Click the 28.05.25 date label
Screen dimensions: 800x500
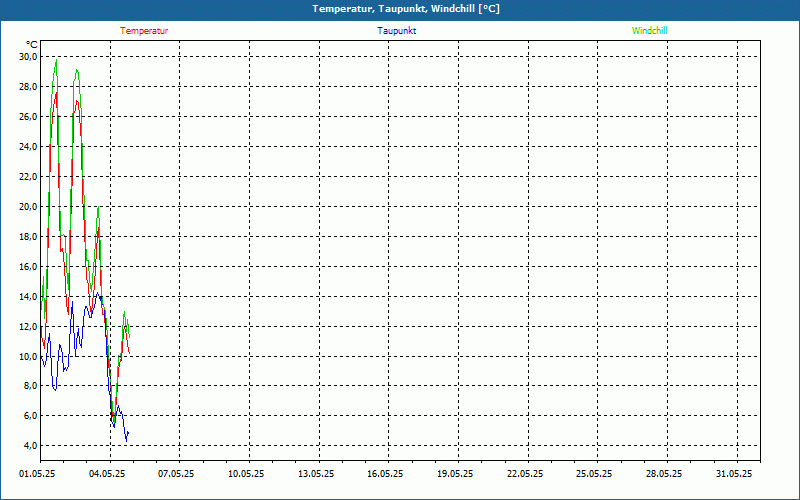664,474
